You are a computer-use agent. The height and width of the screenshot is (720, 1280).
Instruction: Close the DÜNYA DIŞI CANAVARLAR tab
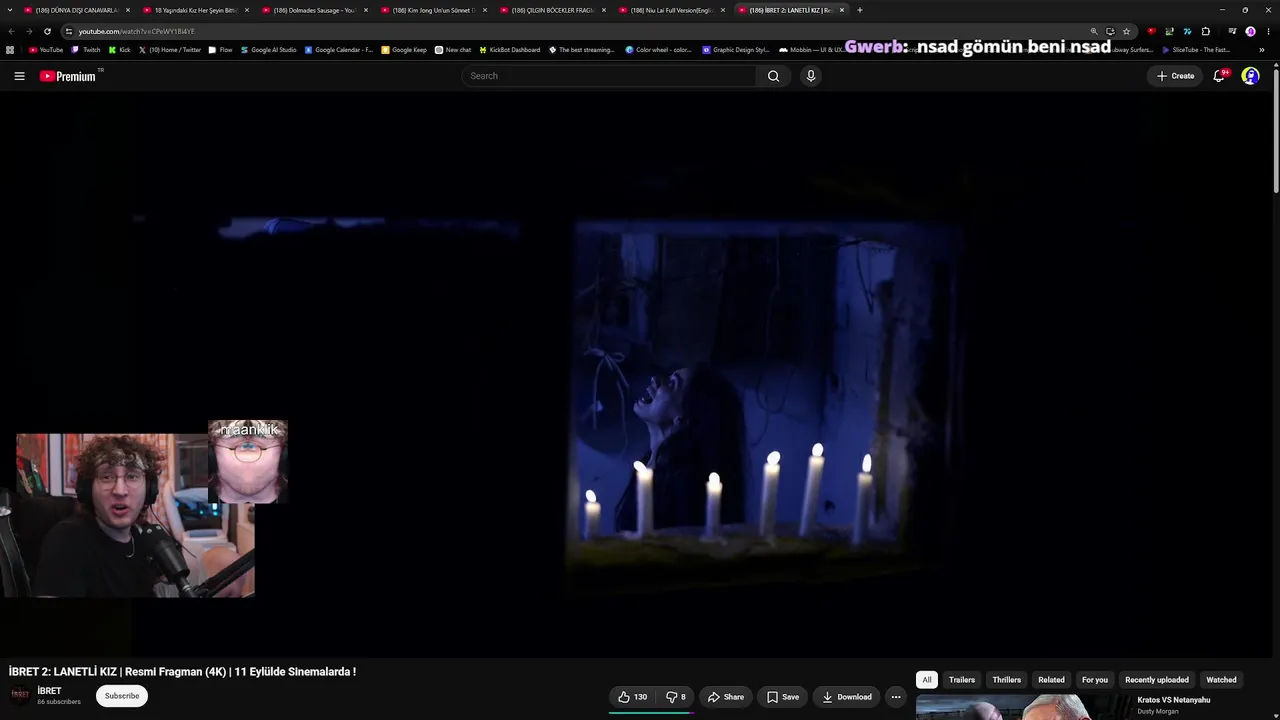coord(128,10)
